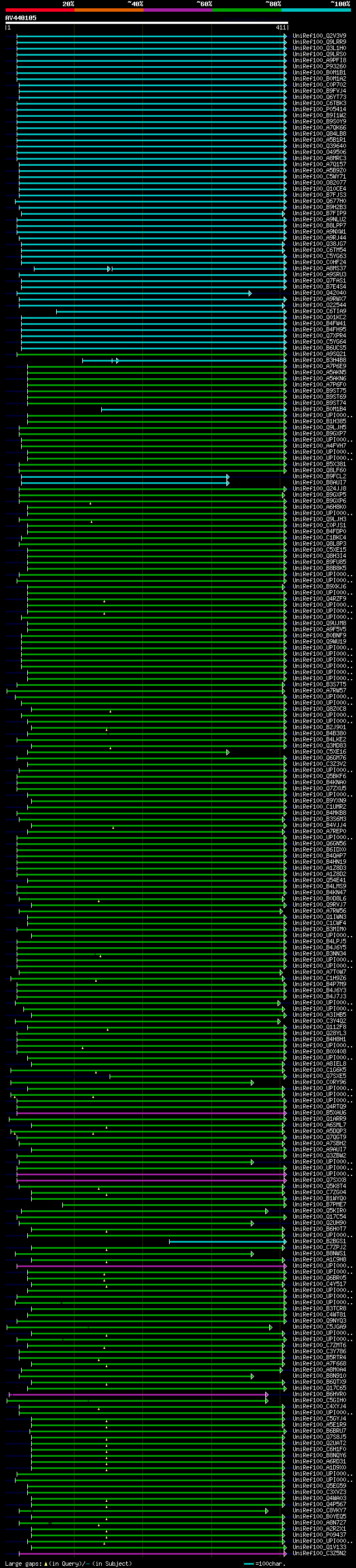The height and width of the screenshot is (1568, 356).
Task: Select UniRef100_Q9RVJ7 label
Action: tap(319, 905)
